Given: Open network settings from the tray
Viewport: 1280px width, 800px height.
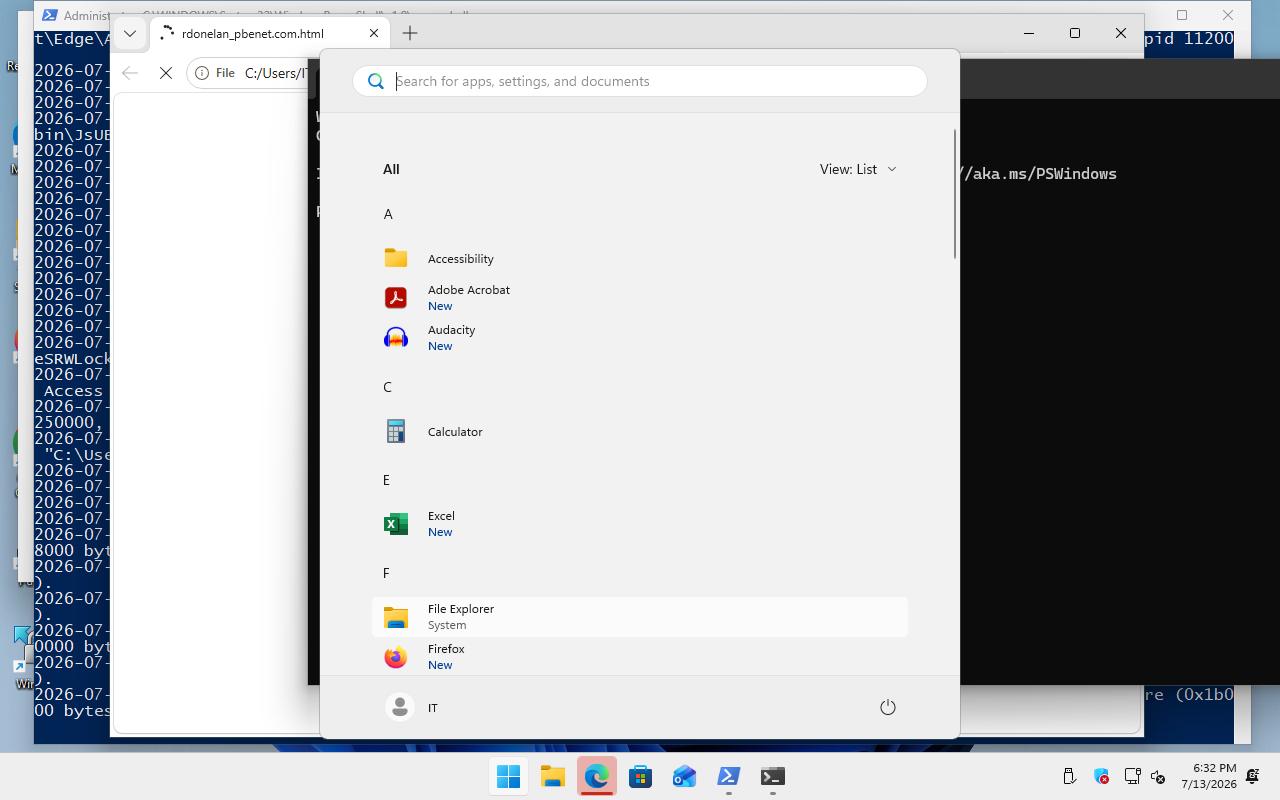Looking at the screenshot, I should [x=1132, y=776].
